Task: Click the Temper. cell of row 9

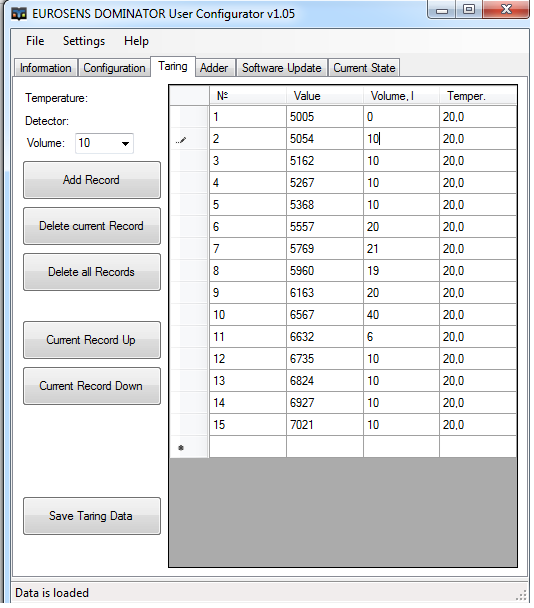Action: (x=478, y=293)
